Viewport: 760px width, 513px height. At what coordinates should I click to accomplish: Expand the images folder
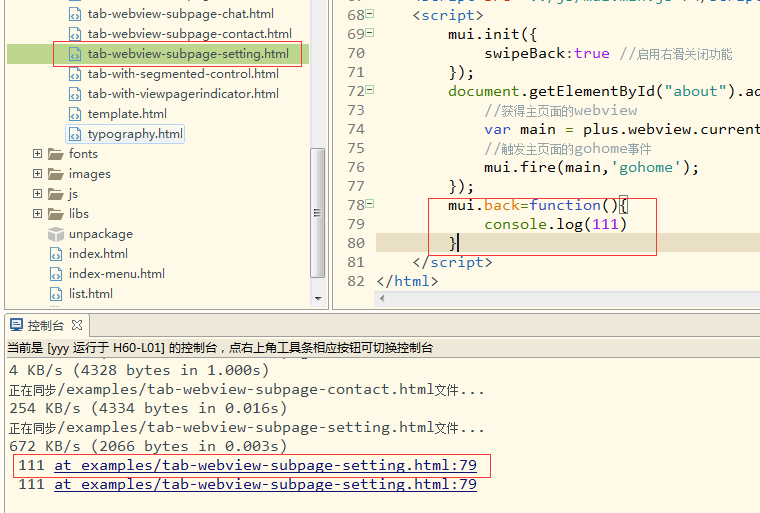[37, 174]
